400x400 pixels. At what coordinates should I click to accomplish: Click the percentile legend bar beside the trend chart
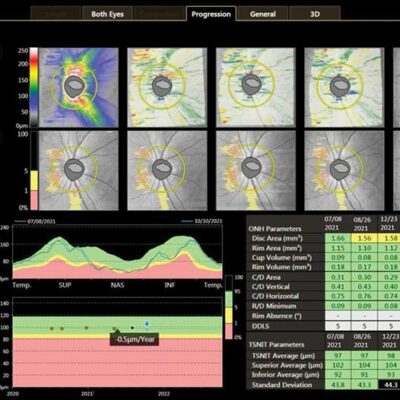tap(228, 307)
